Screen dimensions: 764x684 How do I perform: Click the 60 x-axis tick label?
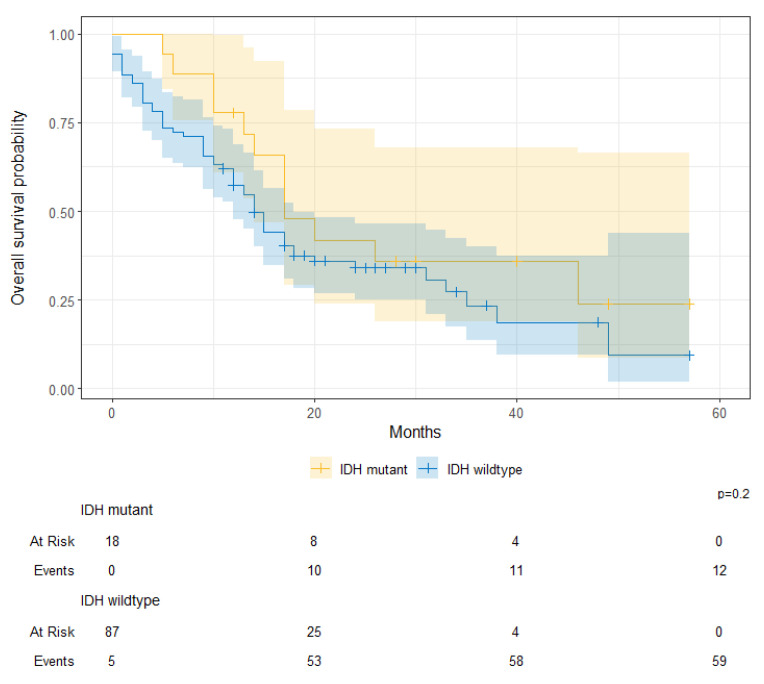tap(719, 414)
